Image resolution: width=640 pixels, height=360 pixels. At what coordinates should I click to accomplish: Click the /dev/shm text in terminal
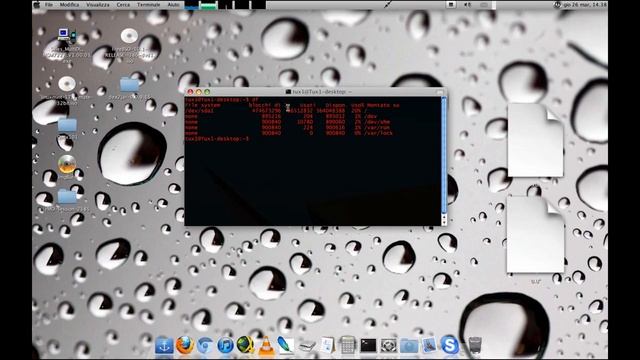[378, 122]
